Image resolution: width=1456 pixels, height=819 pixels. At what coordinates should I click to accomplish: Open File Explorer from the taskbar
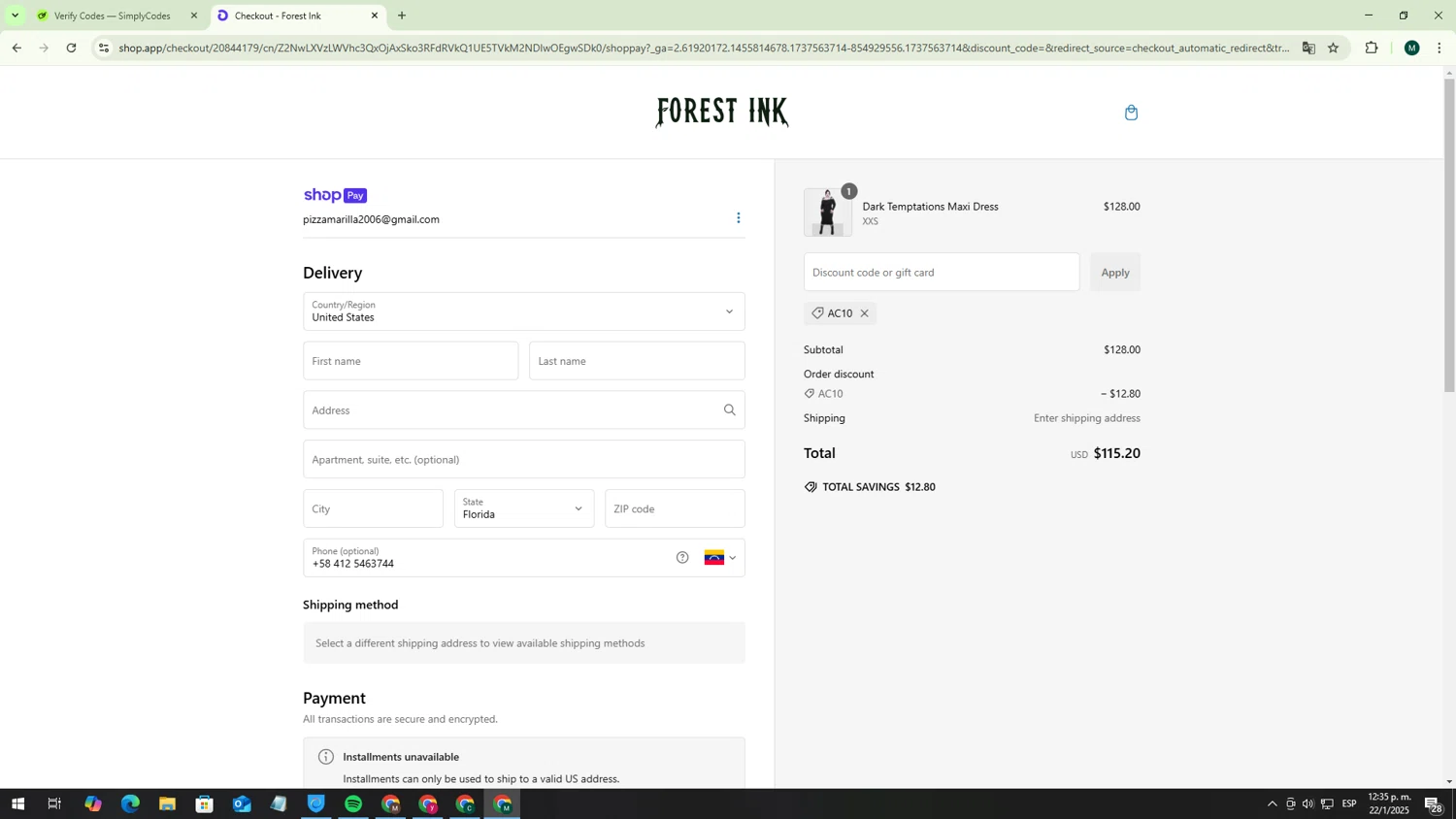click(167, 803)
